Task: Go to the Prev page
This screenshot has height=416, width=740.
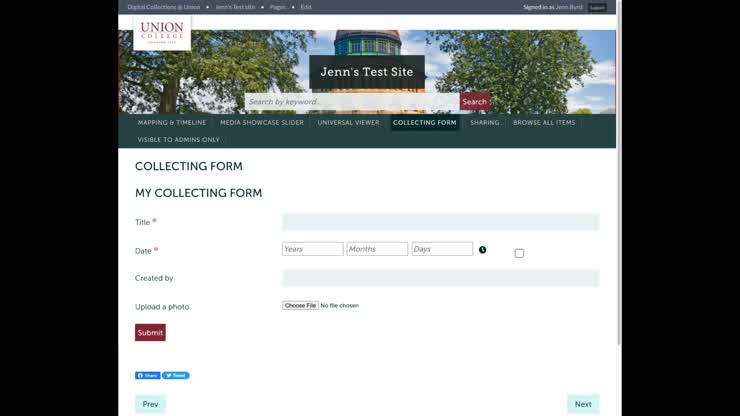Action: (150, 404)
